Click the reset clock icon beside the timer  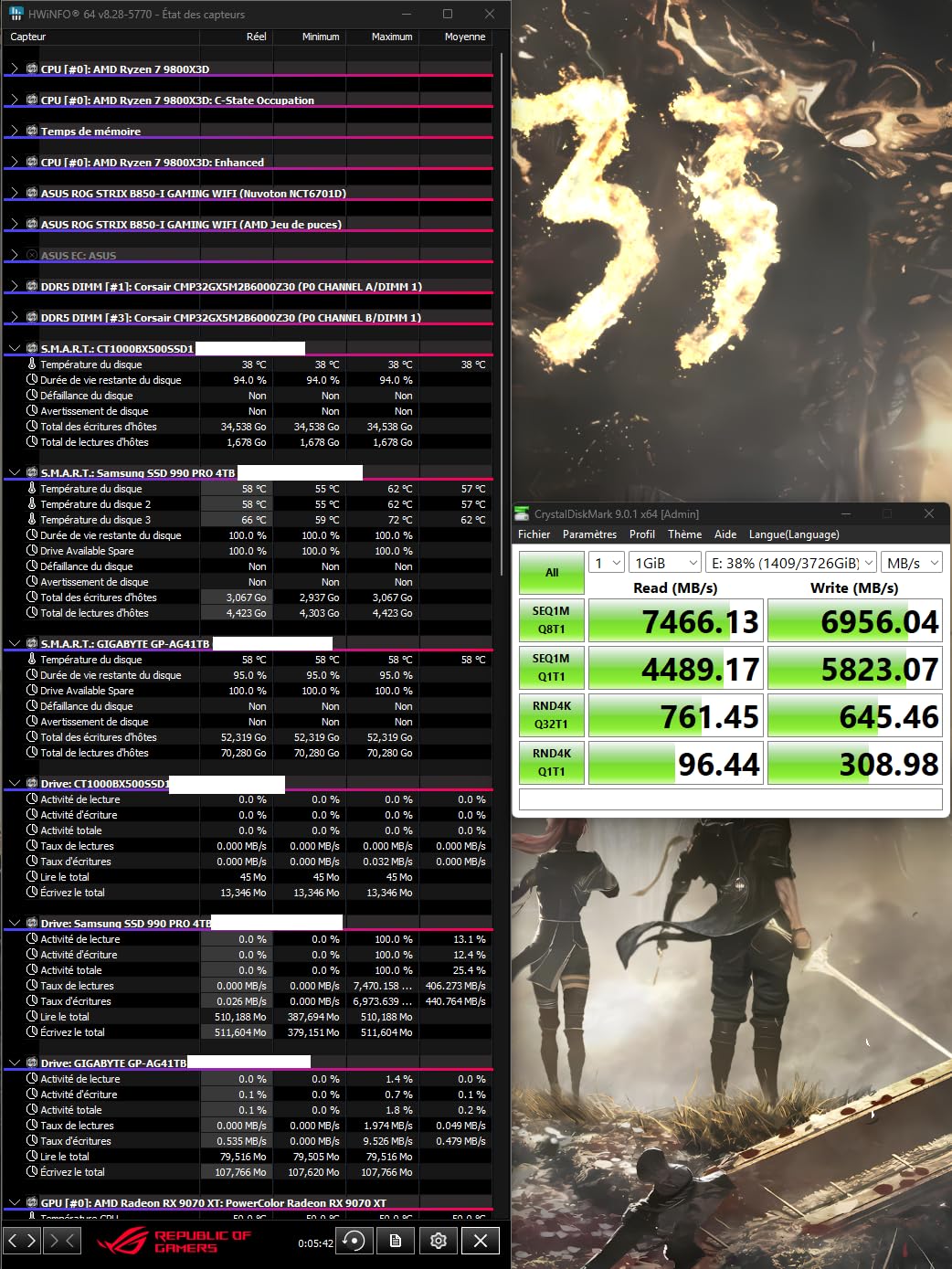coord(354,1241)
